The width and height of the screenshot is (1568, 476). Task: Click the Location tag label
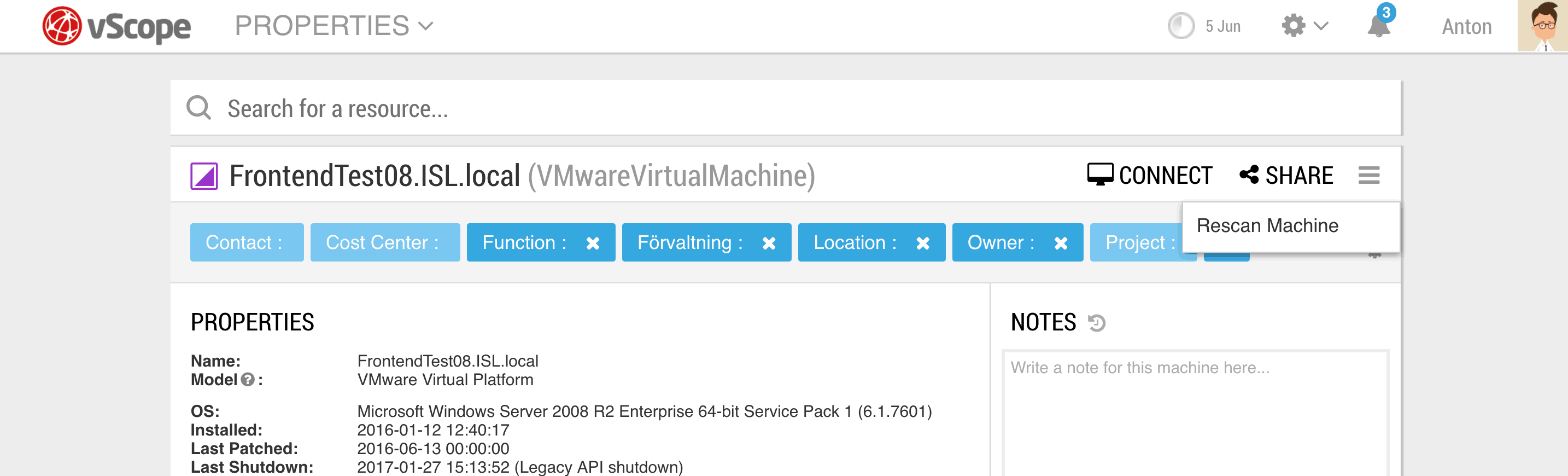pos(855,242)
